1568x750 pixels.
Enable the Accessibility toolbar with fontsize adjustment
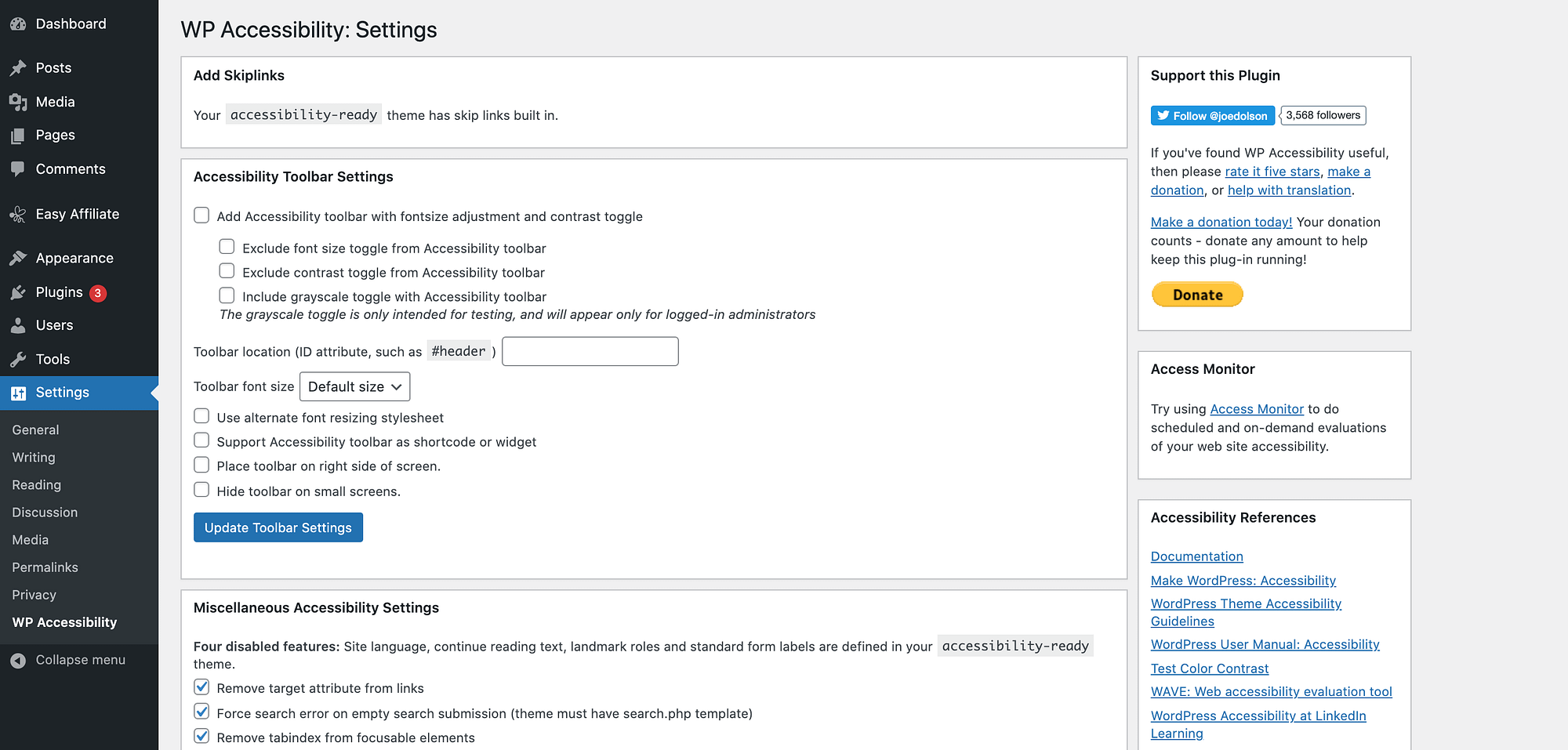point(201,215)
